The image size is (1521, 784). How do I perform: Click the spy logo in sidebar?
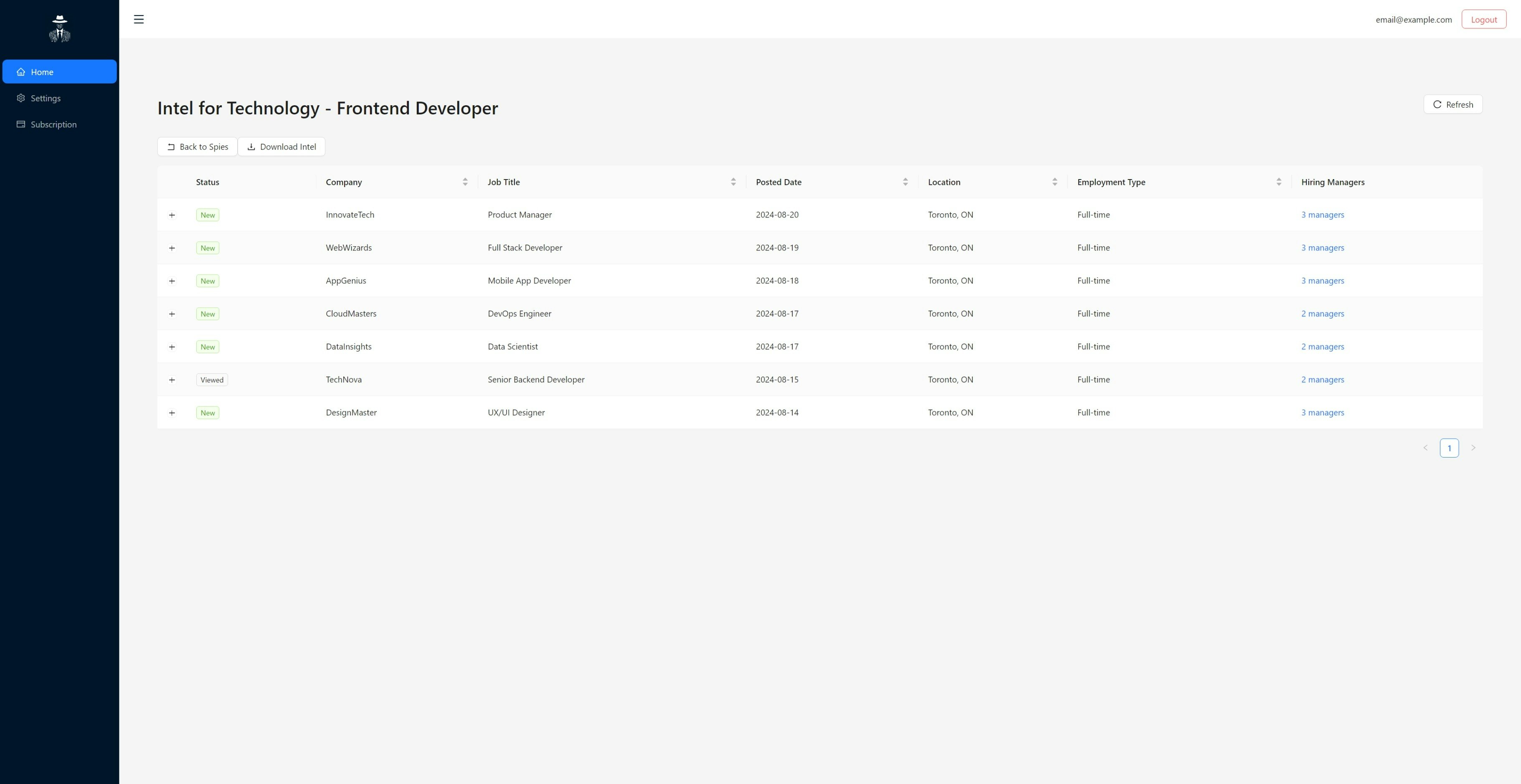coord(60,28)
